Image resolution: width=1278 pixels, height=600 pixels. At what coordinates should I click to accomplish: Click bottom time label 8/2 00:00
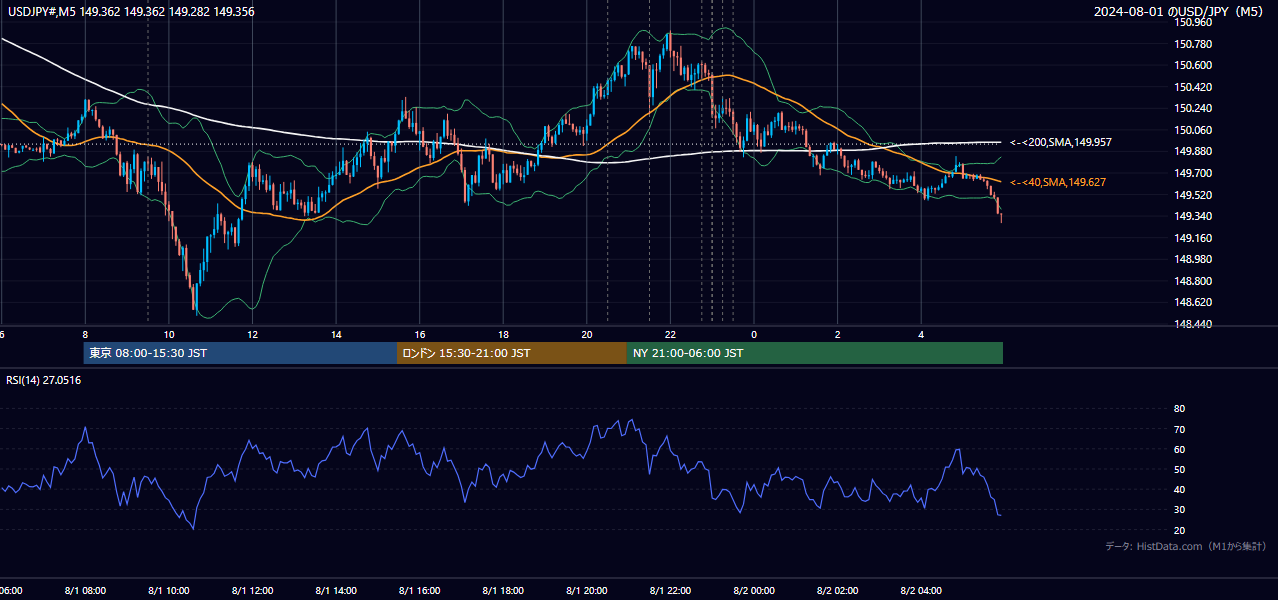point(754,591)
